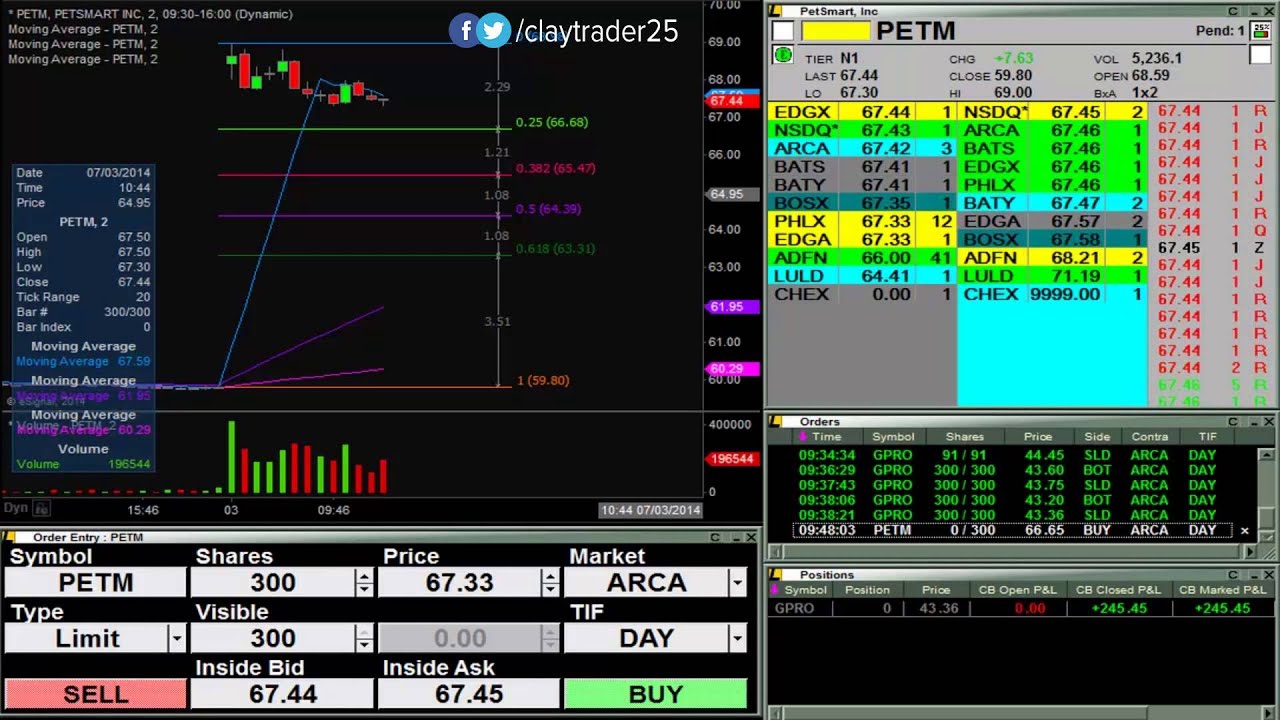Click the Inside Bid value 67.44
The image size is (1280, 720).
[282, 694]
